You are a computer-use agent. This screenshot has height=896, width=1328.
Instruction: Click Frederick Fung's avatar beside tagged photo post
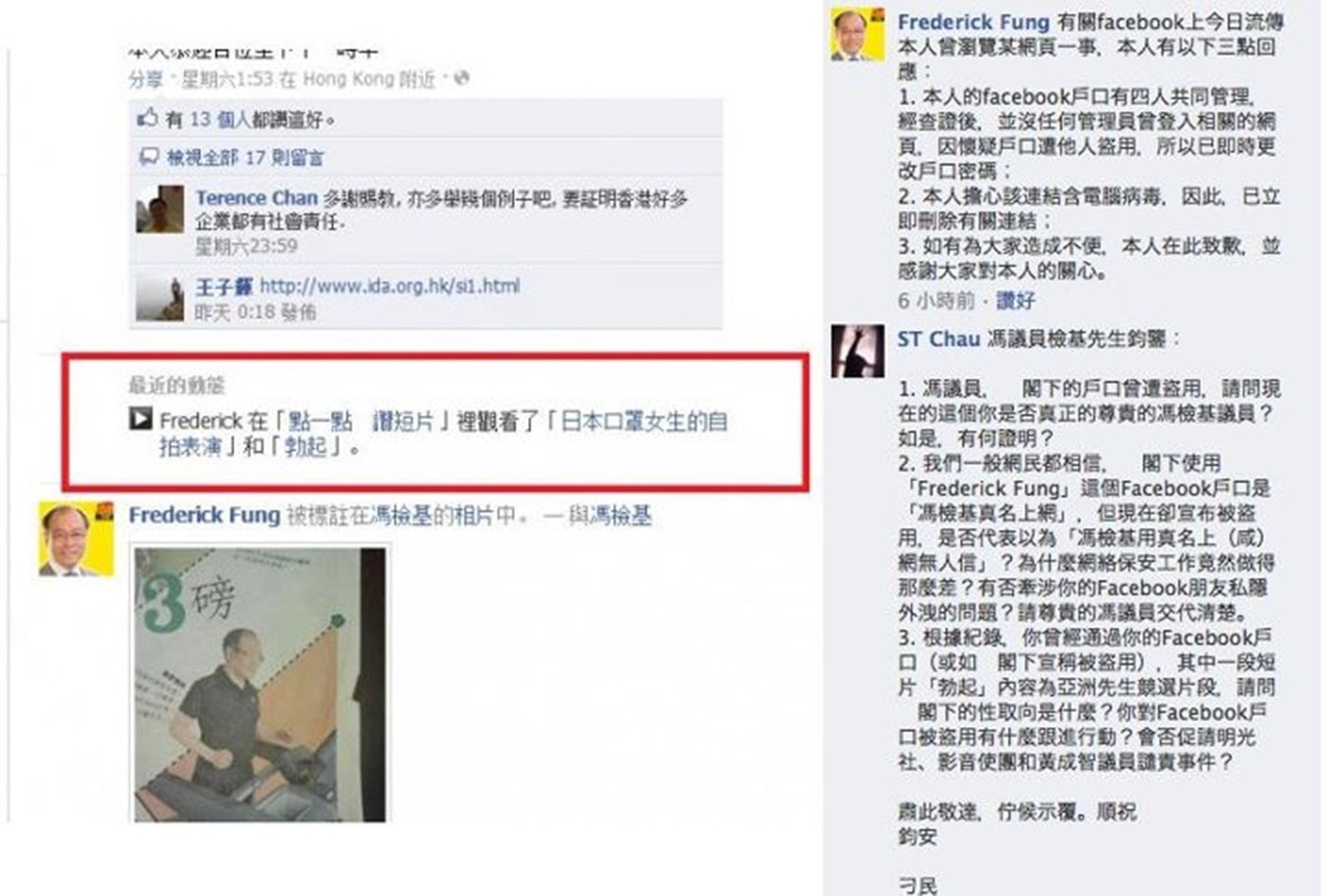tap(76, 539)
